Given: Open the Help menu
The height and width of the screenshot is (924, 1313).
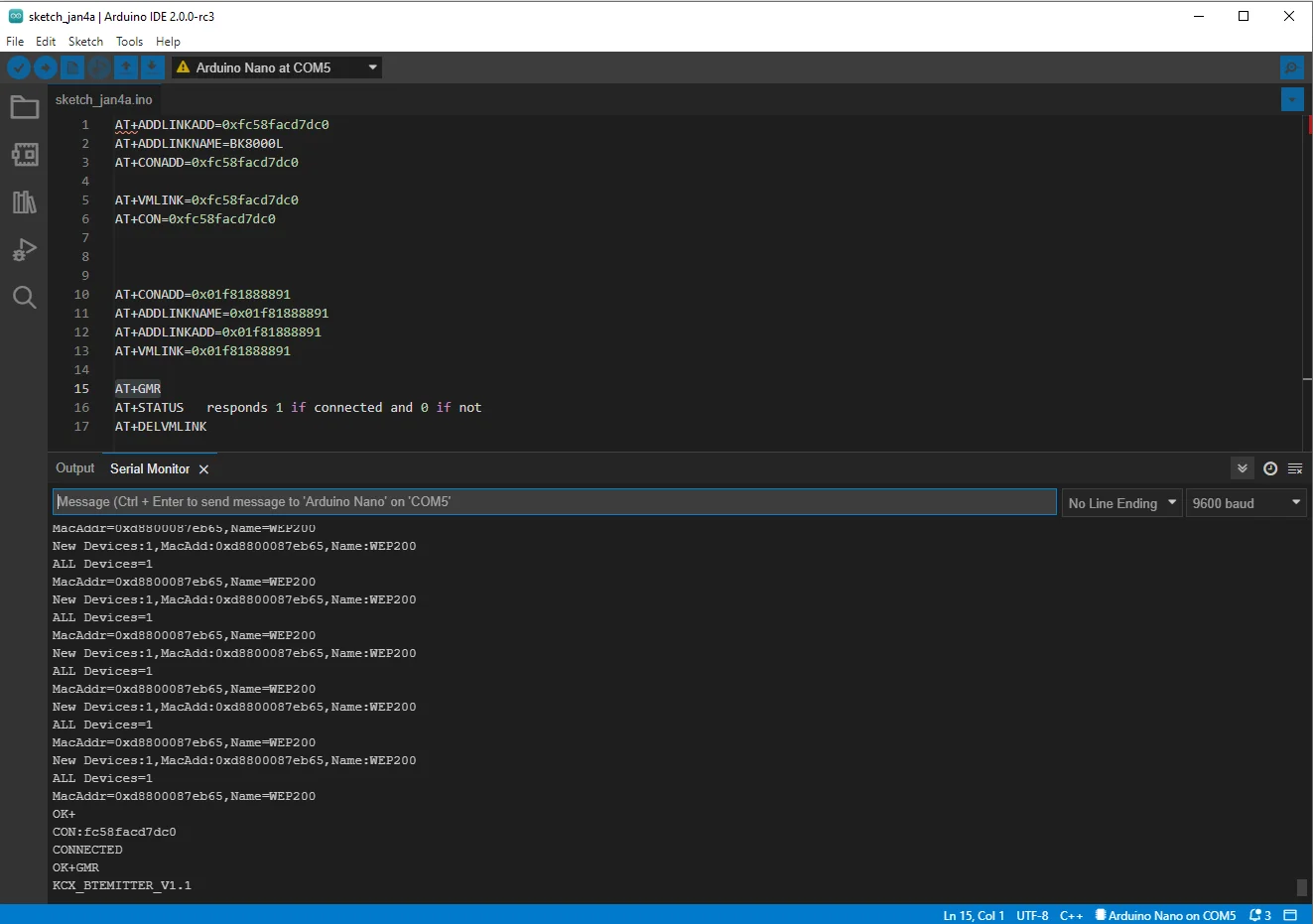Looking at the screenshot, I should tap(168, 42).
